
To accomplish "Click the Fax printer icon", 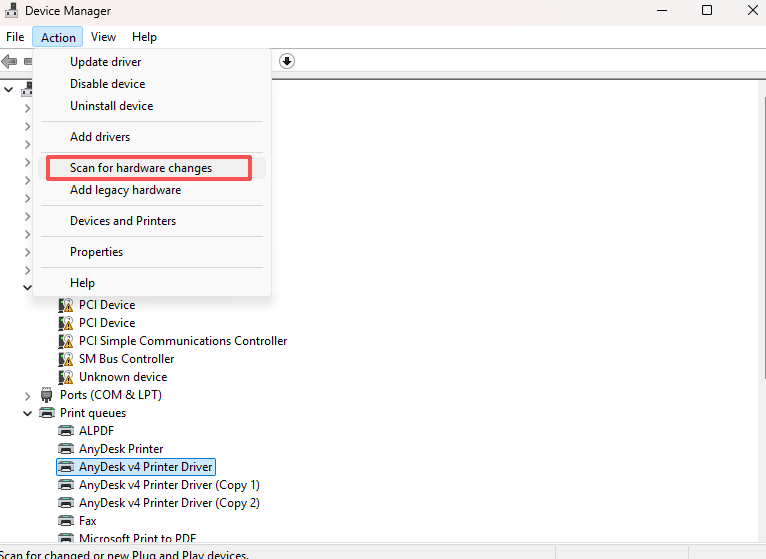I will coord(66,521).
